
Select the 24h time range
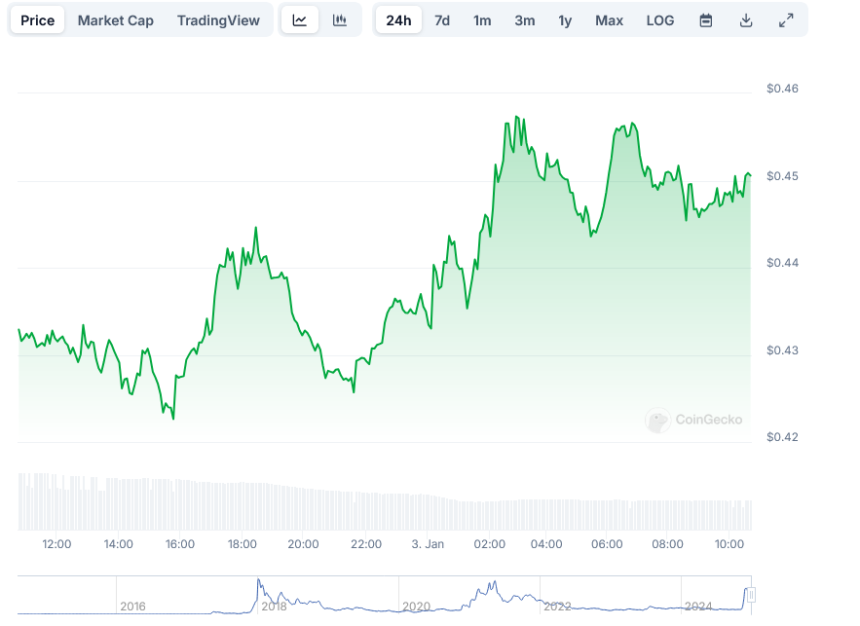click(399, 20)
